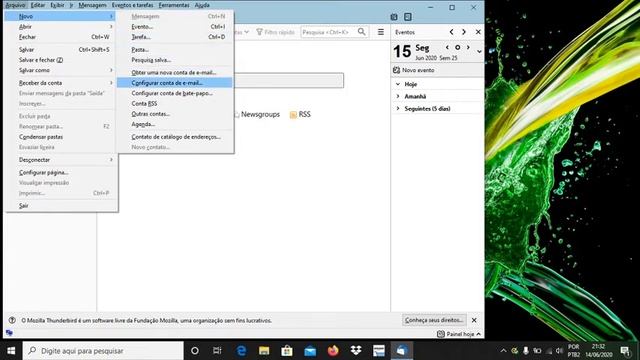Open the hamburger application menu

(x=380, y=32)
